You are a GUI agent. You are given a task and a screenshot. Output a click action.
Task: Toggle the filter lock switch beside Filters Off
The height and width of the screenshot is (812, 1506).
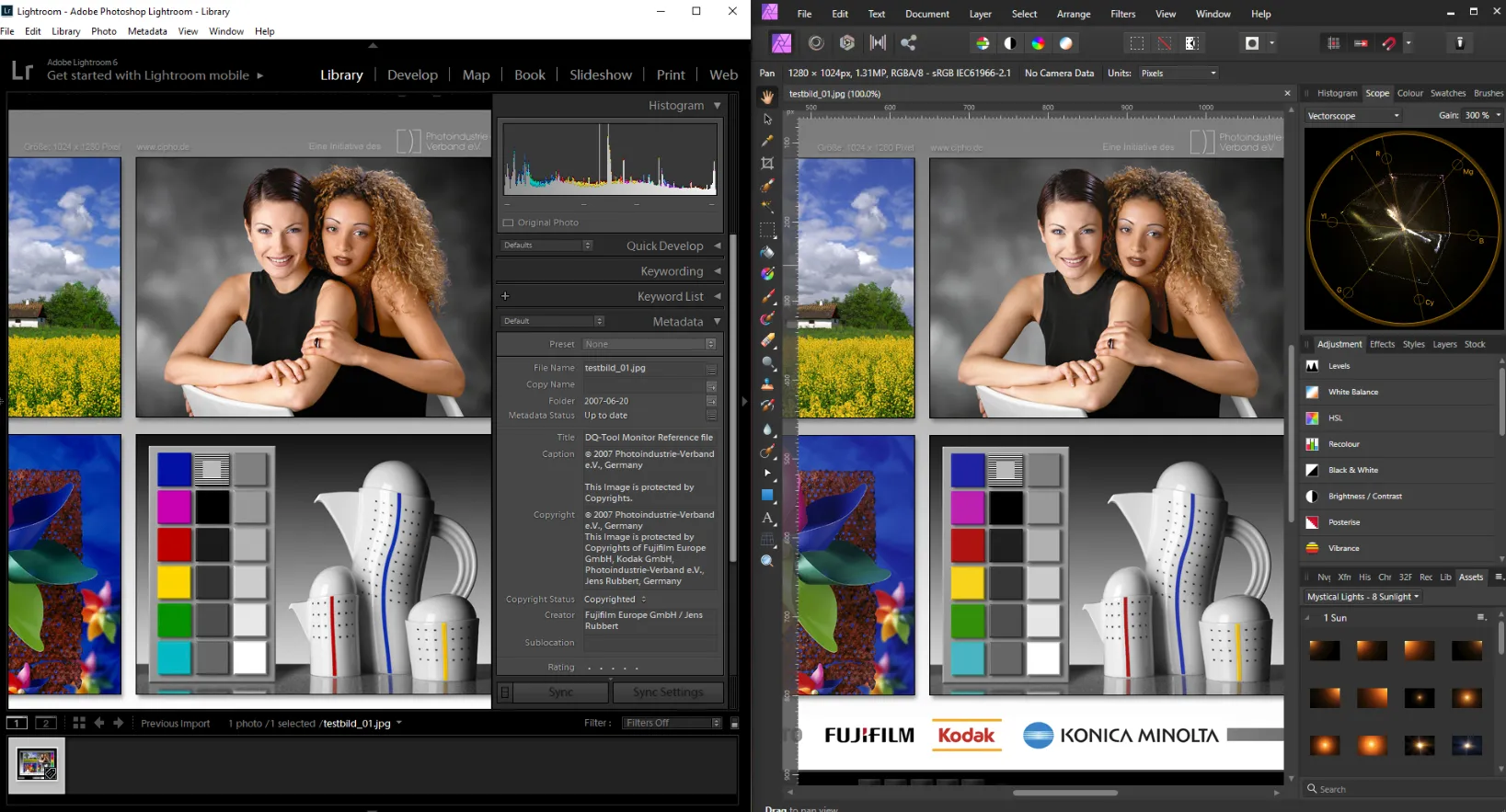pos(734,724)
